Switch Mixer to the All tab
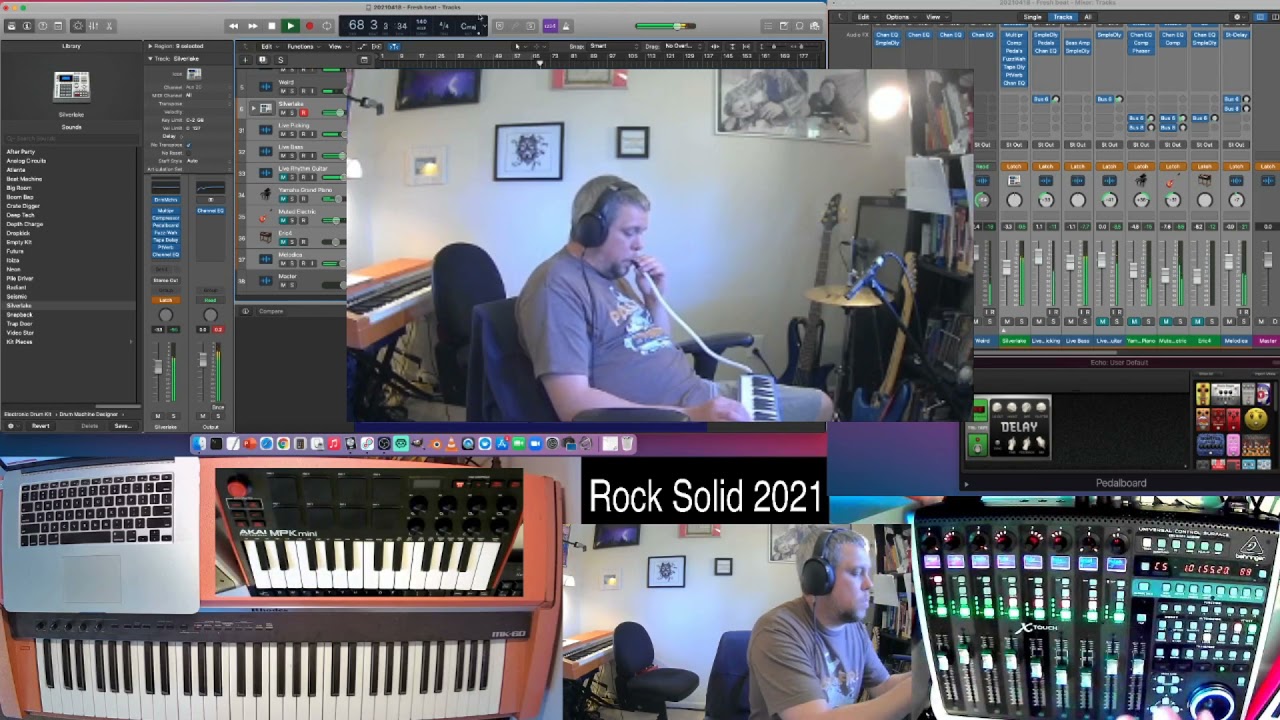The image size is (1280, 720). (1088, 17)
